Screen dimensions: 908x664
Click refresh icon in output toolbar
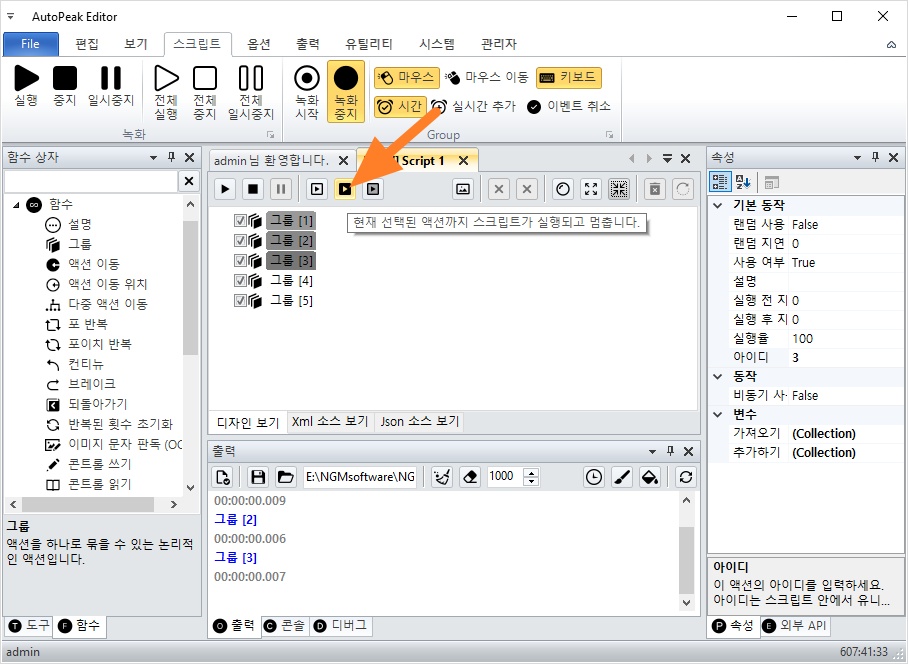click(x=686, y=477)
